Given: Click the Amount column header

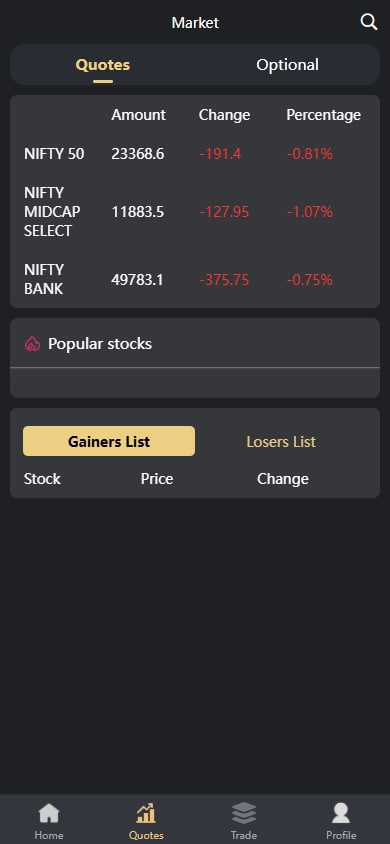Looking at the screenshot, I should pyautogui.click(x=138, y=115).
